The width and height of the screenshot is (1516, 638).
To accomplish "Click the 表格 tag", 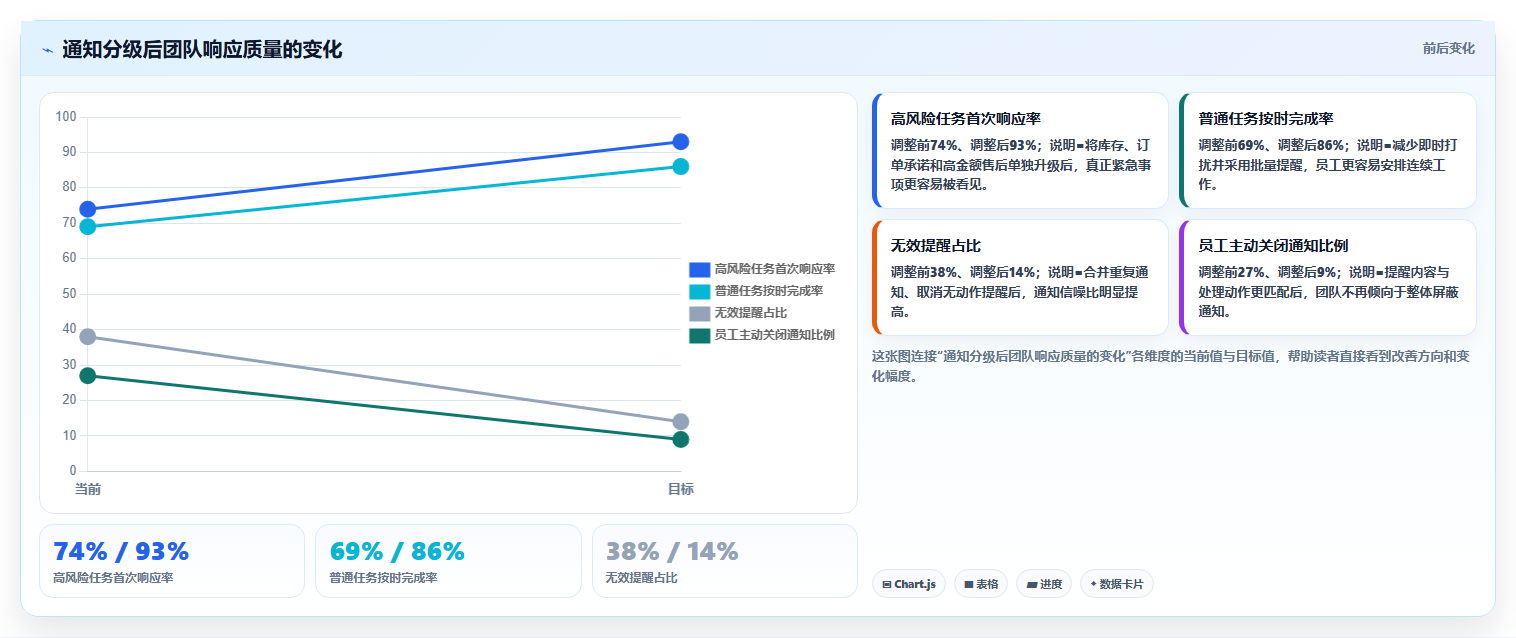I will [x=981, y=584].
